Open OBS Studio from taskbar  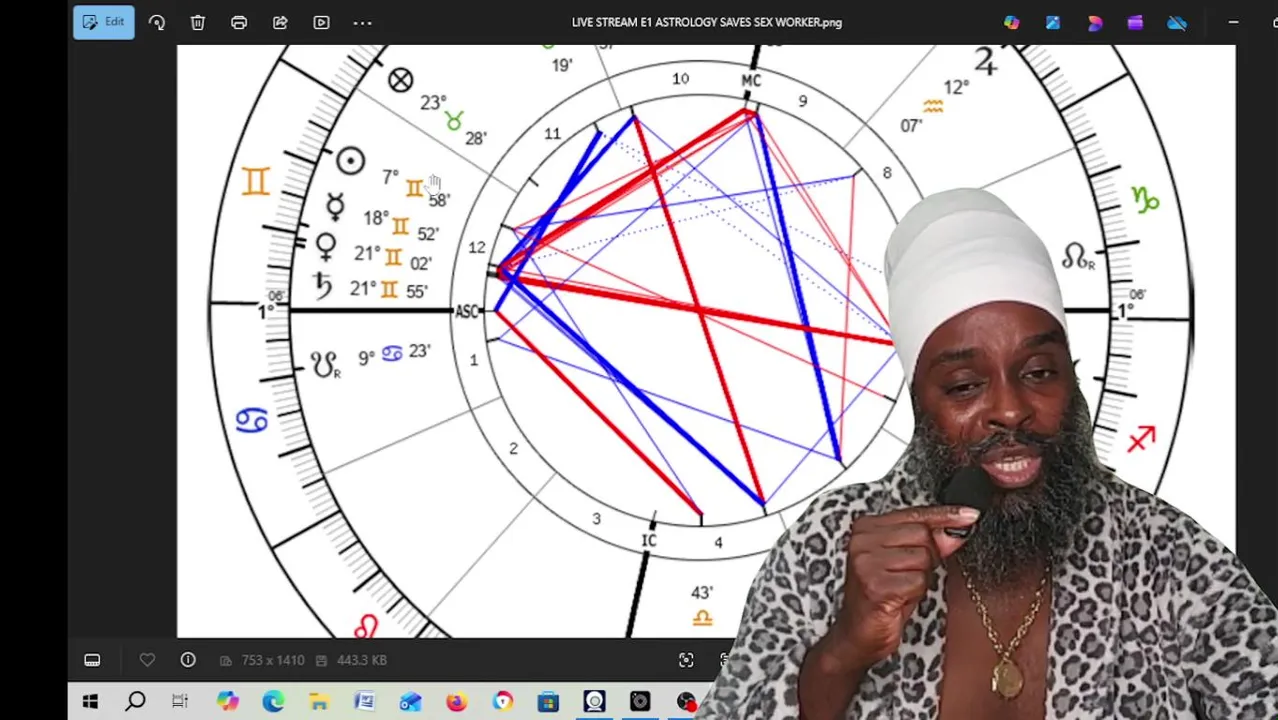point(686,702)
